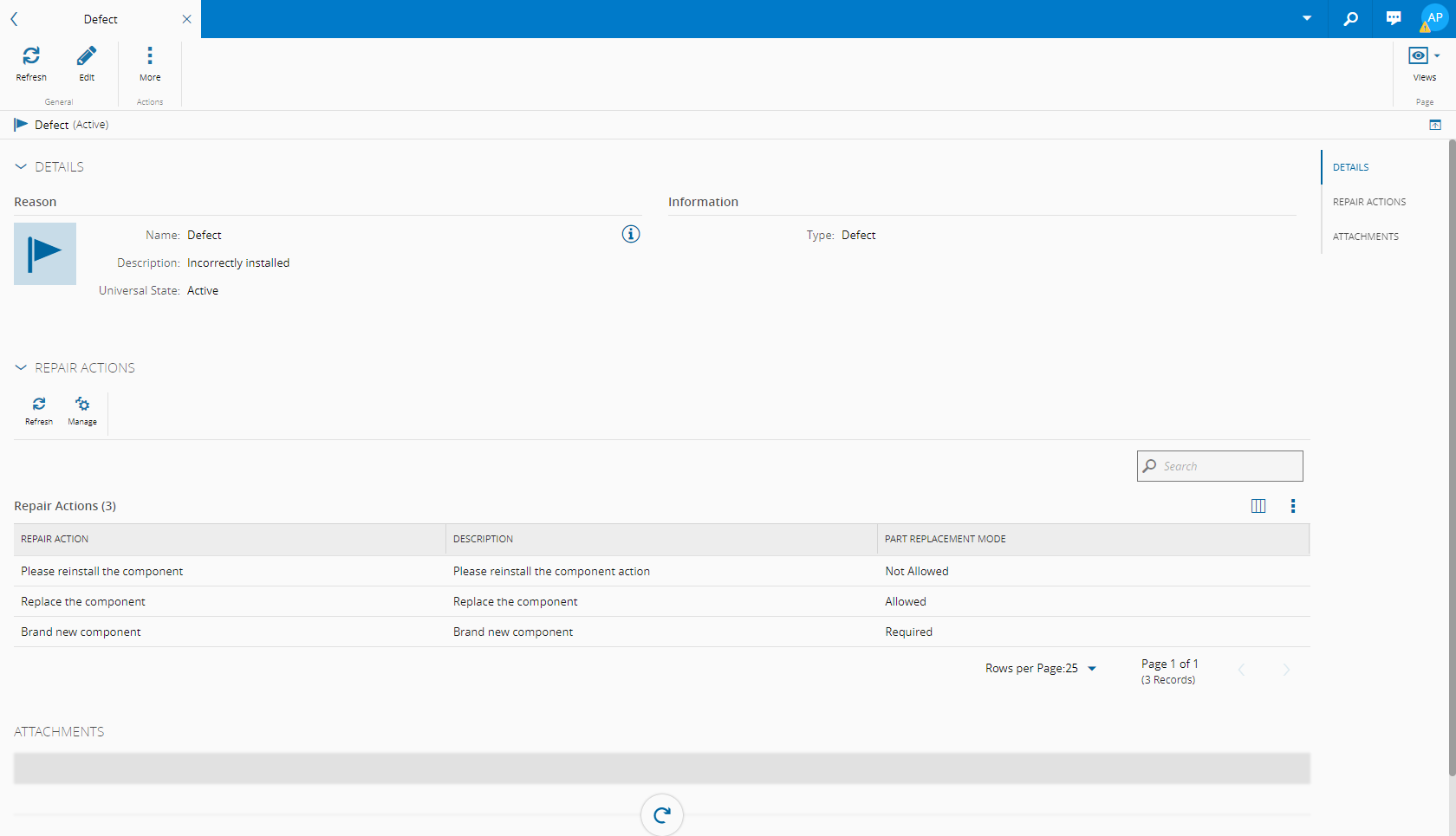Viewport: 1456px width, 836px height.
Task: Click the ATTACHMENTS section heading
Action: click(59, 731)
